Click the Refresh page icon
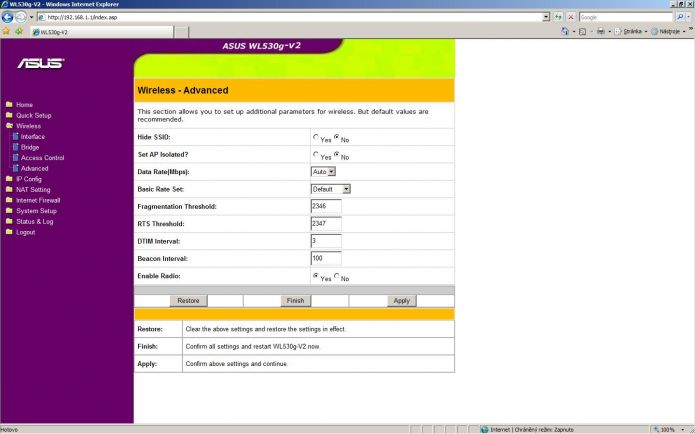695x434 pixels. click(x=558, y=17)
